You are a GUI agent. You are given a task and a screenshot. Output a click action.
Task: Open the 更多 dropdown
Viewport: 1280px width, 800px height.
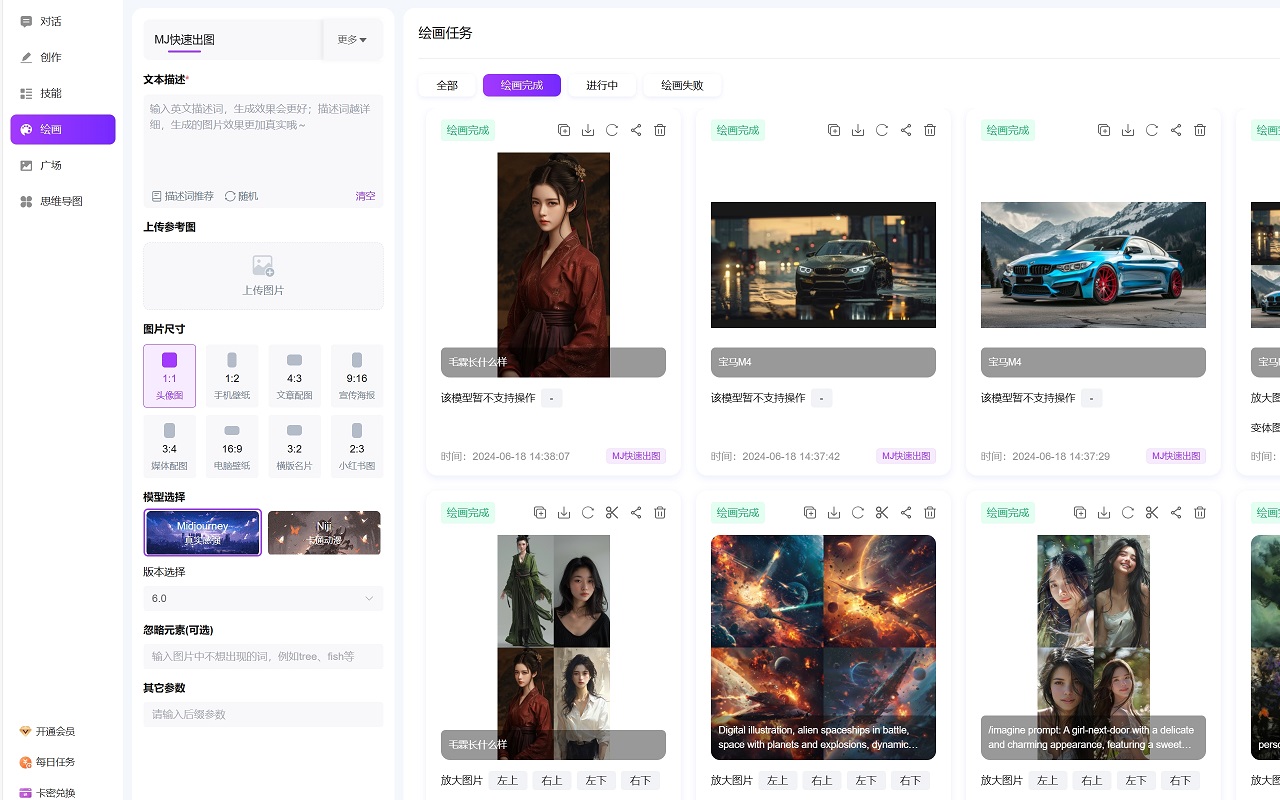(352, 40)
